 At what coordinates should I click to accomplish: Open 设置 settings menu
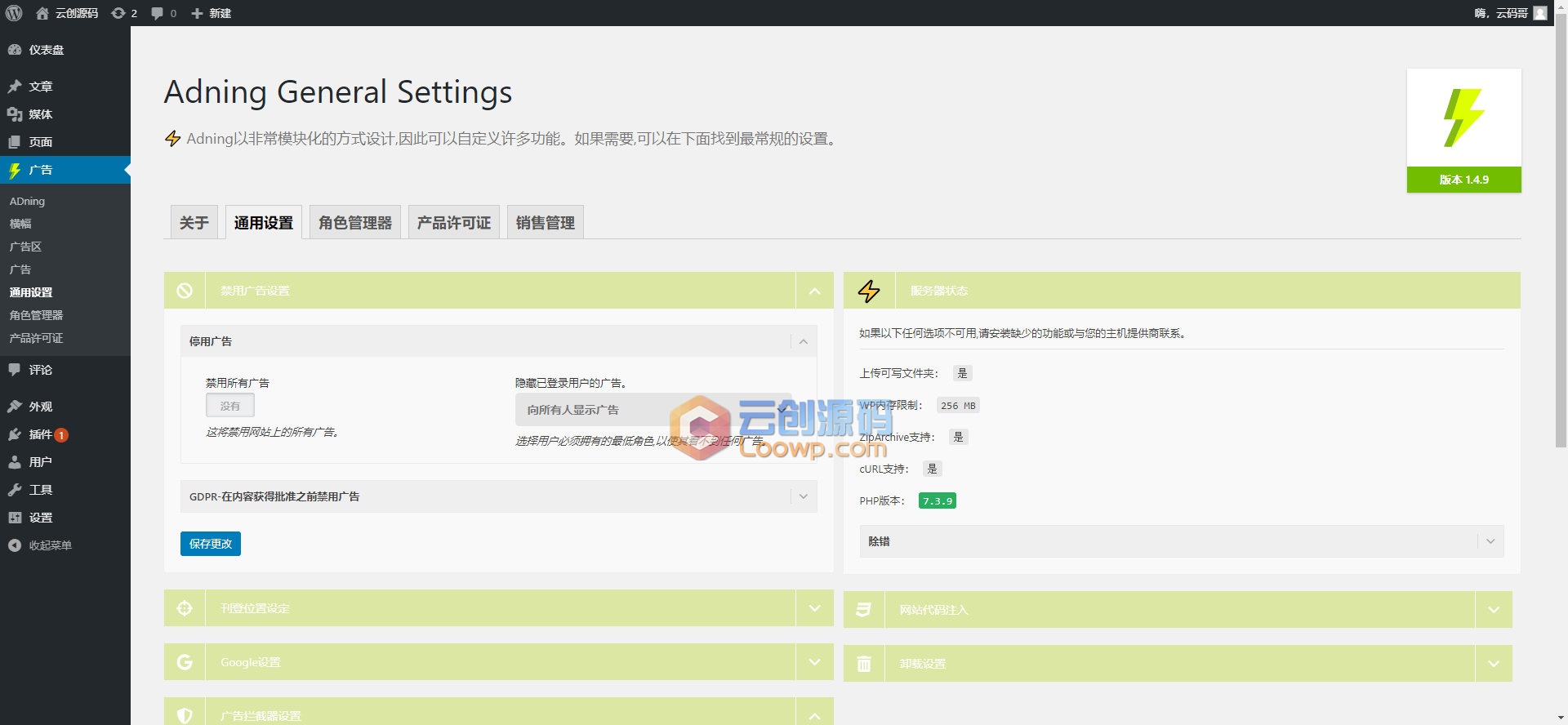click(x=65, y=518)
